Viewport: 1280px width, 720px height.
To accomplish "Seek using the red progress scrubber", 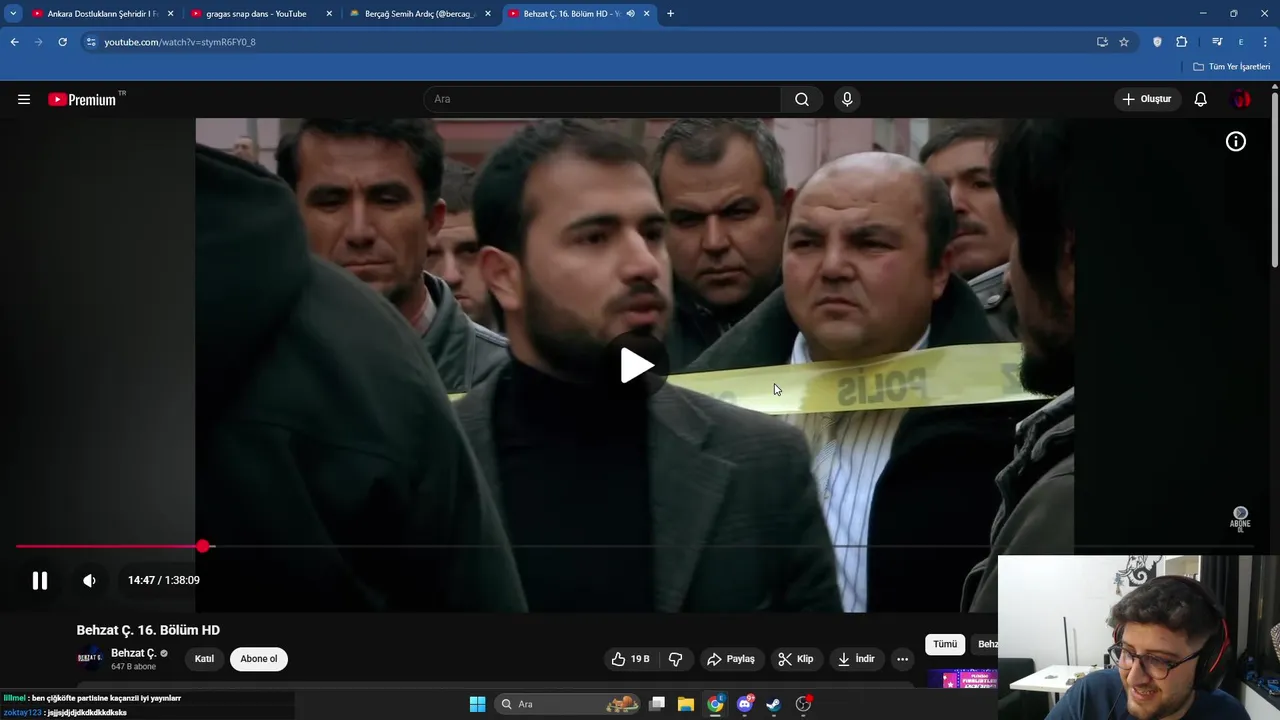I will coord(203,546).
